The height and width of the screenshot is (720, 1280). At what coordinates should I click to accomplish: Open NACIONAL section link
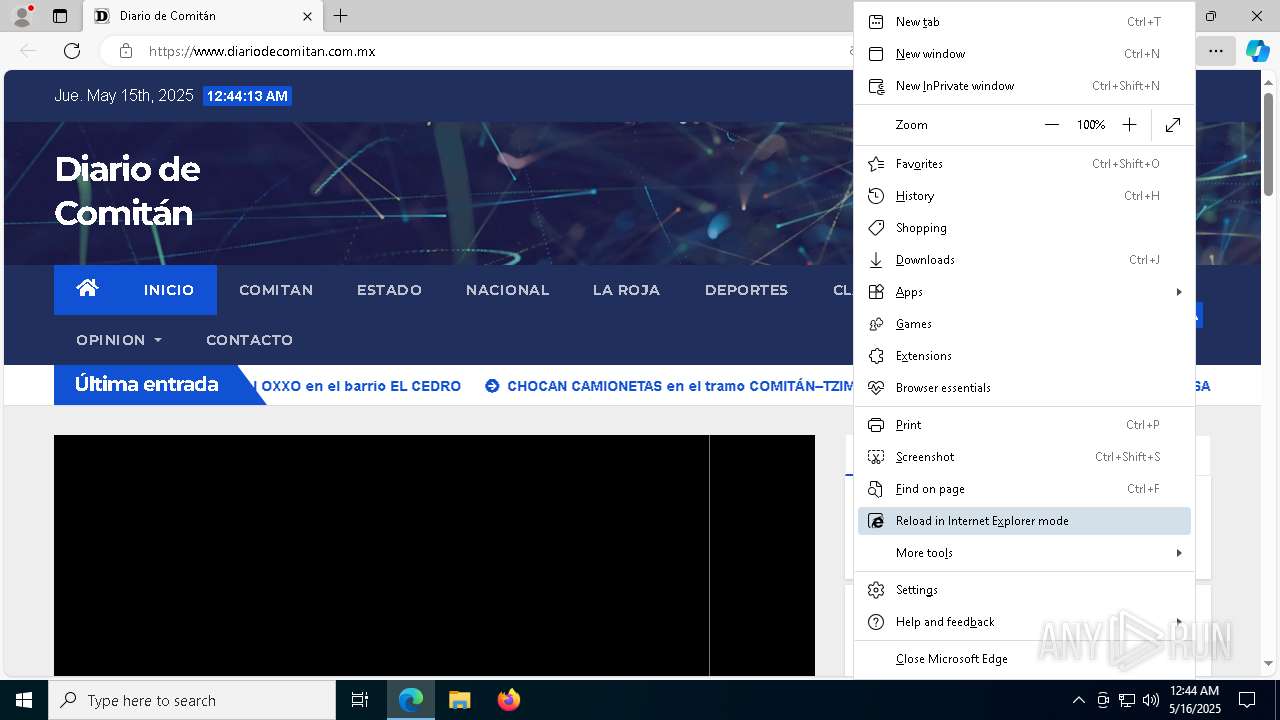point(507,290)
